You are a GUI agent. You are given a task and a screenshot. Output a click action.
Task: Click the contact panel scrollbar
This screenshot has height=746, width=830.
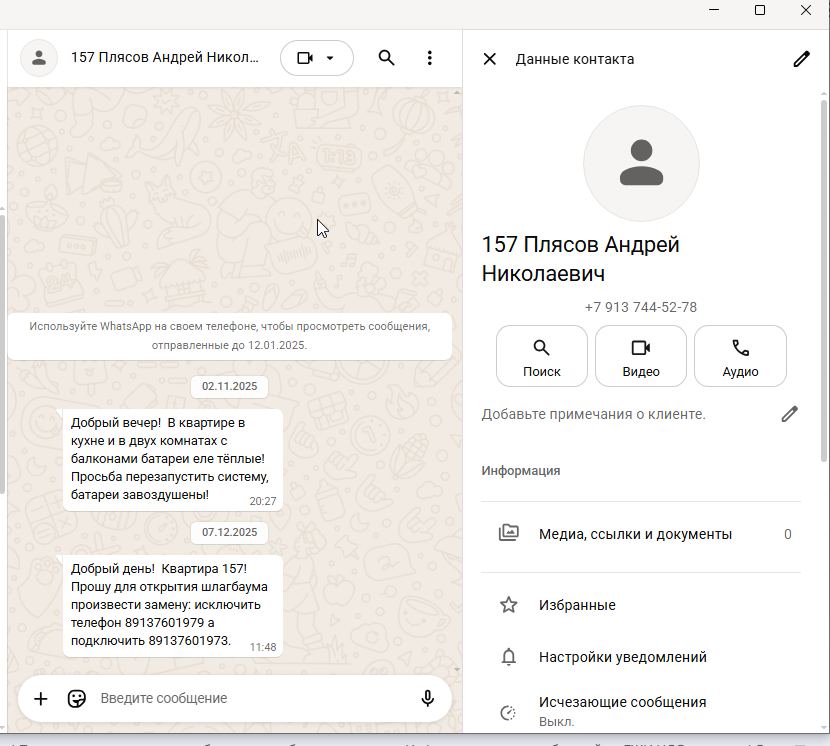click(824, 281)
